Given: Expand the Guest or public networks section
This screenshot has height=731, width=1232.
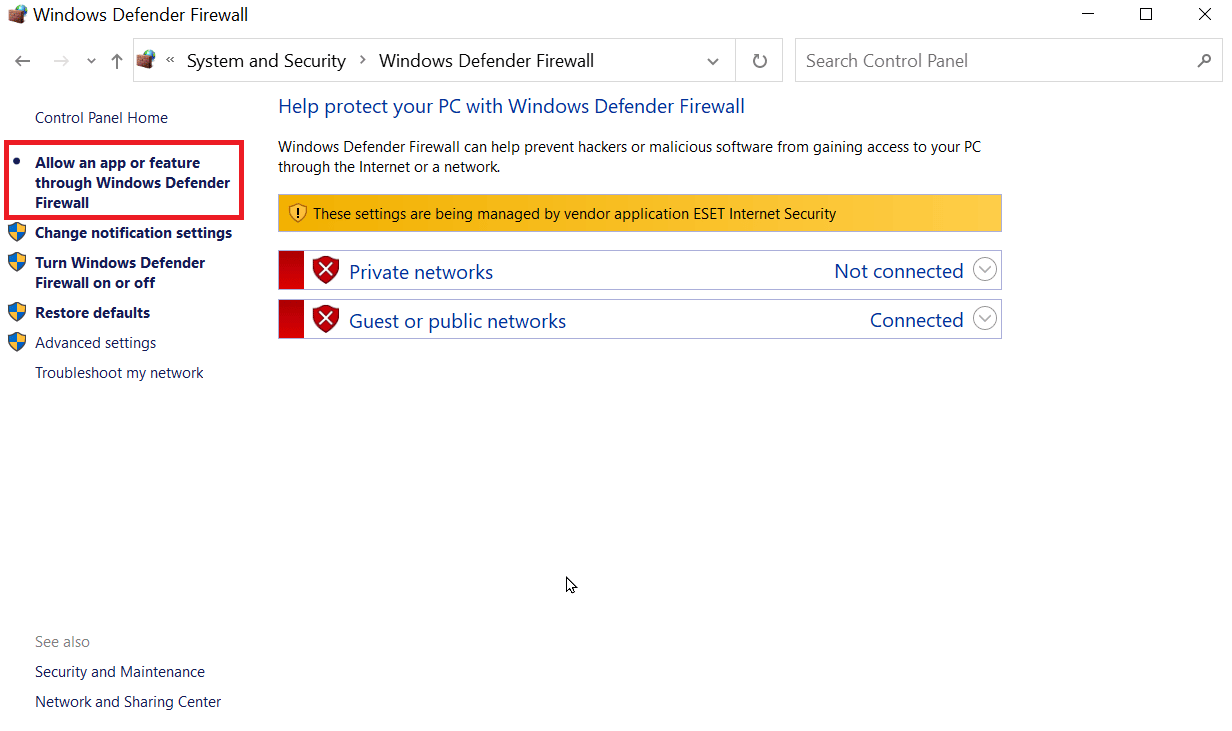Looking at the screenshot, I should 985,319.
